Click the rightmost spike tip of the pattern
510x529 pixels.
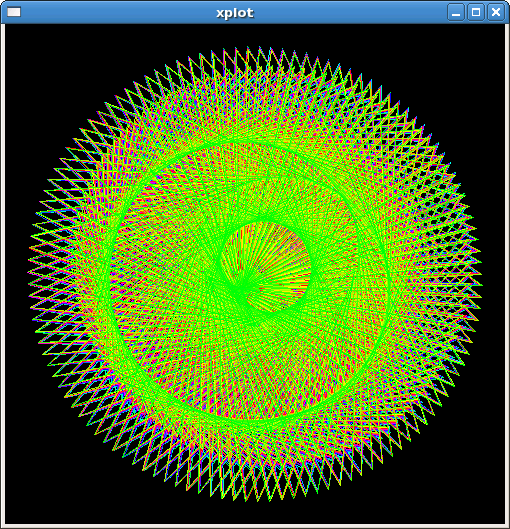482,285
